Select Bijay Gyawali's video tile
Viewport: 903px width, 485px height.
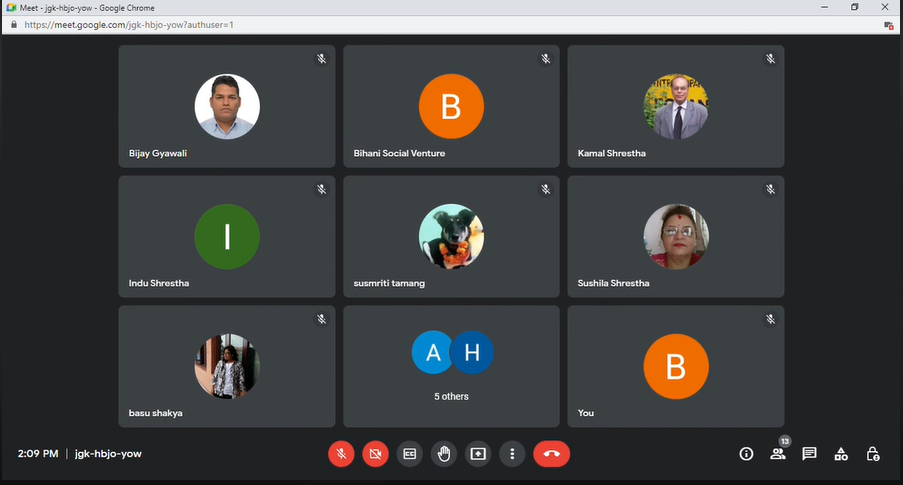[226, 106]
